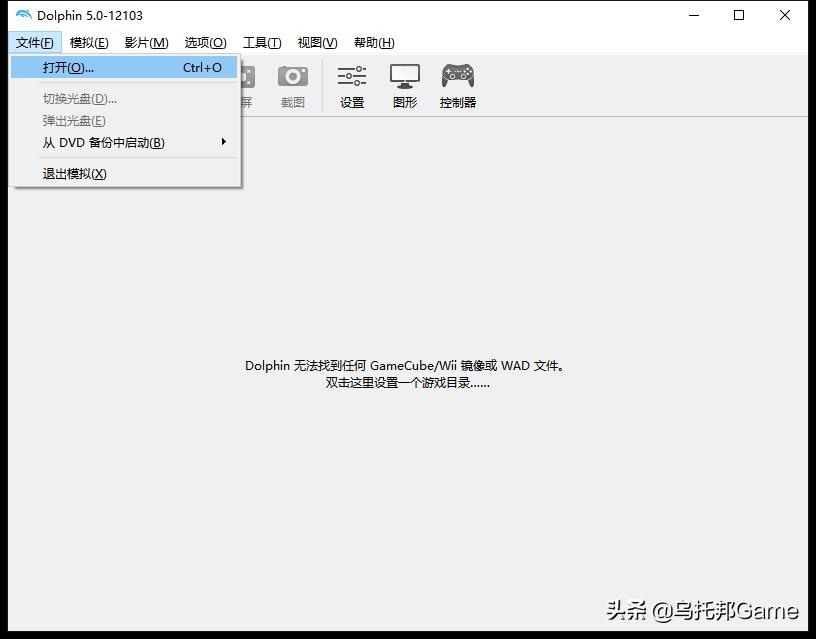Open the 影片 menu
The height and width of the screenshot is (639, 816).
(146, 42)
